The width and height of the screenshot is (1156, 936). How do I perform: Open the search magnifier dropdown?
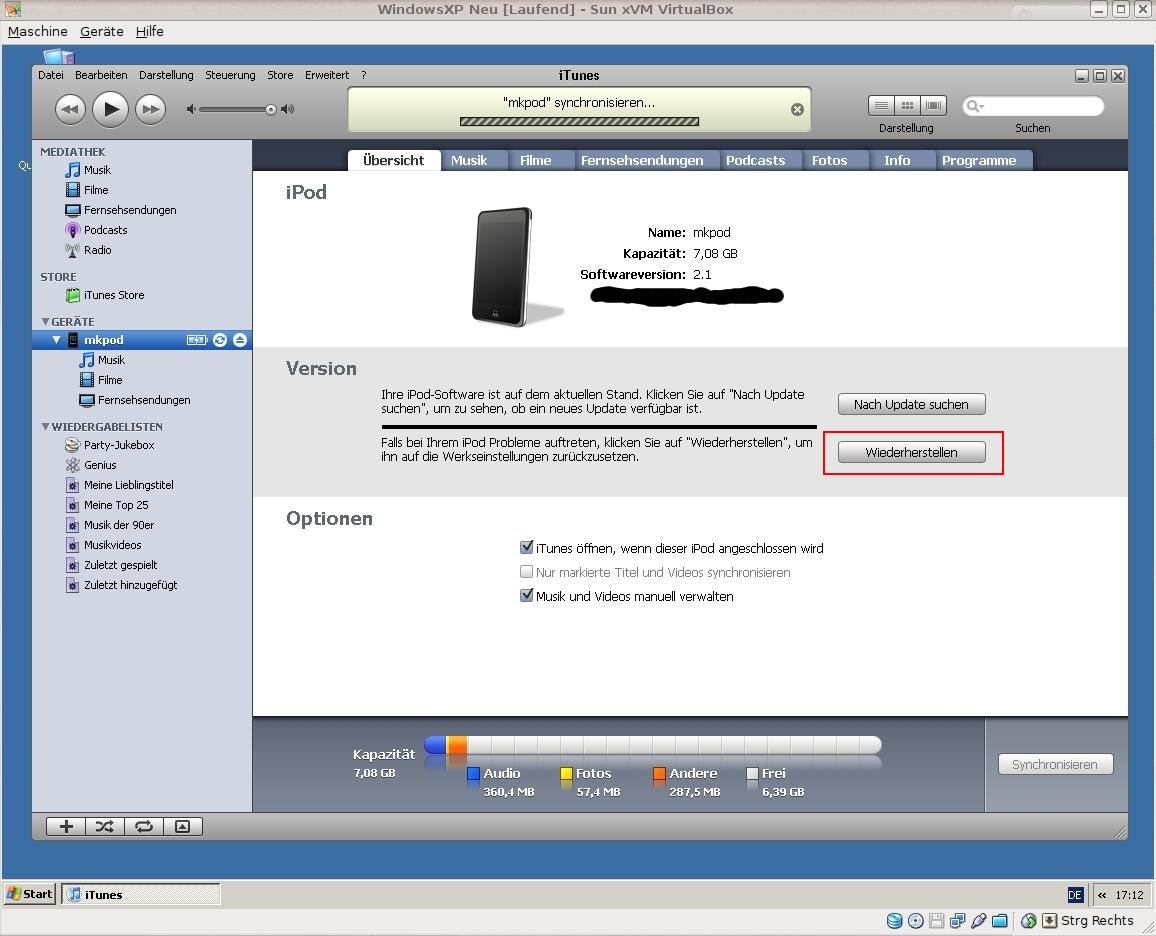tap(975, 106)
